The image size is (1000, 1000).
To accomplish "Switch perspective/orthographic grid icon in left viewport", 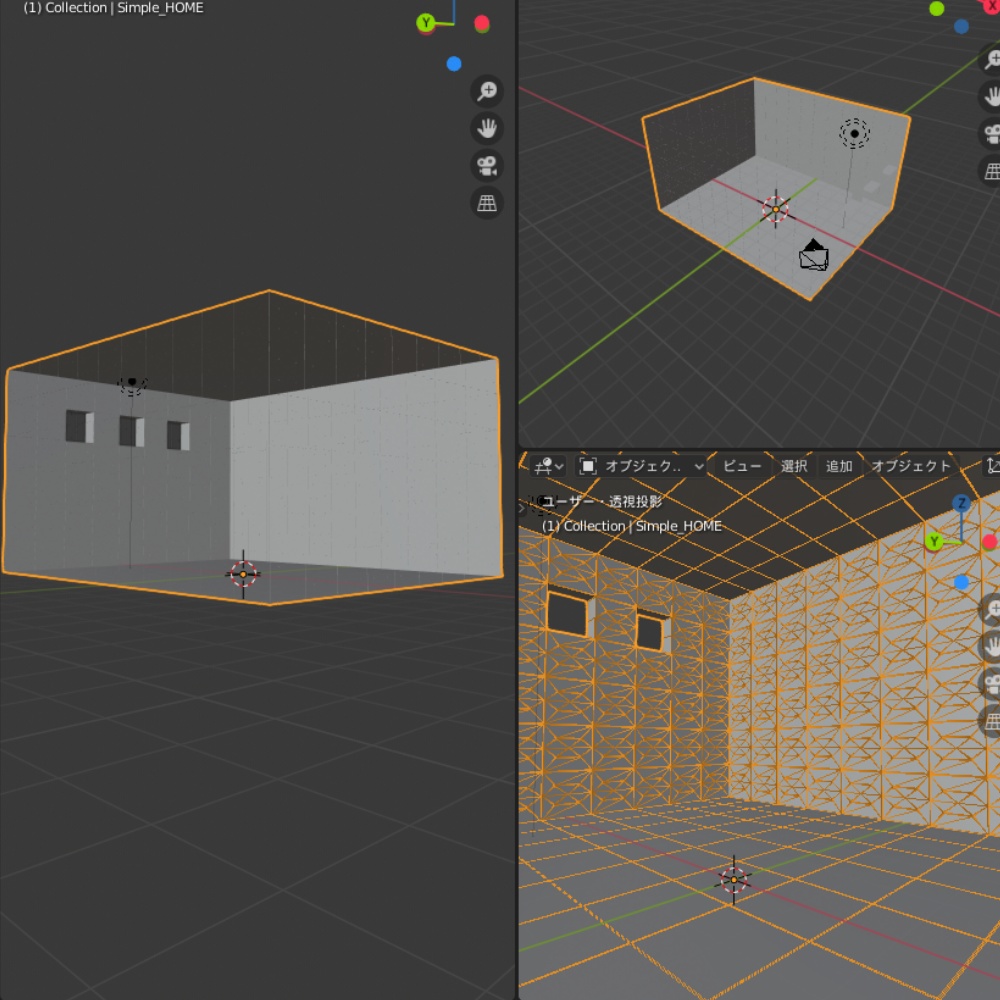I will pyautogui.click(x=487, y=203).
